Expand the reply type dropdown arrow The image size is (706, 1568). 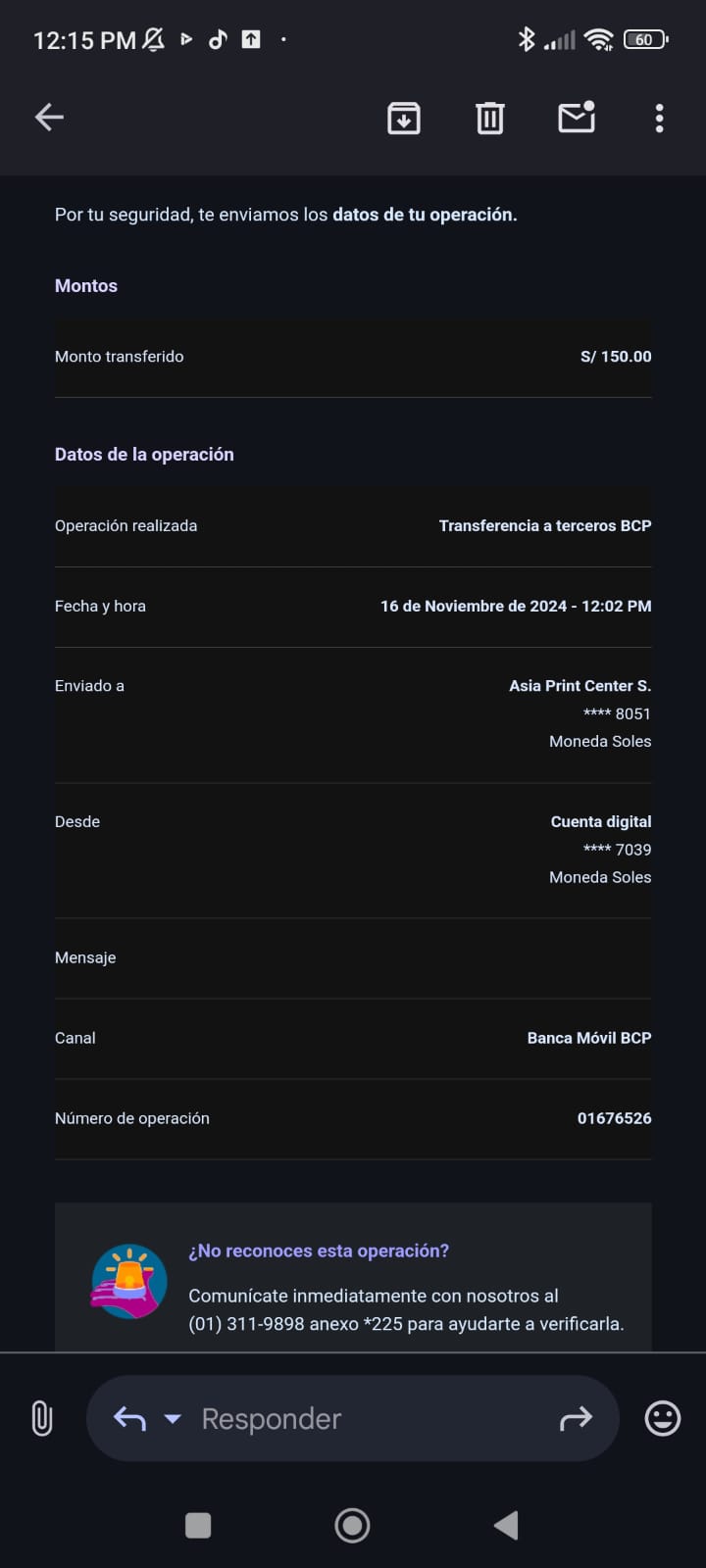coord(173,1418)
